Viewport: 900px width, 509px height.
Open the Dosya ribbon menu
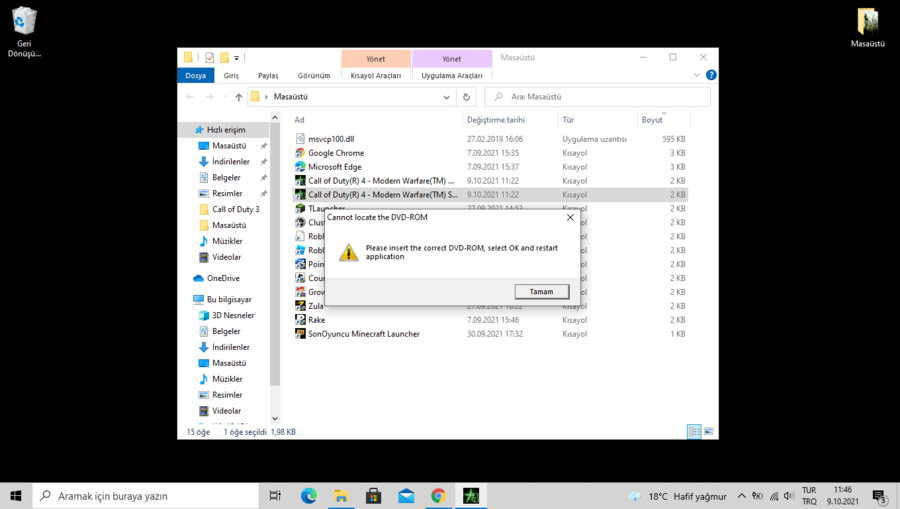[x=195, y=75]
